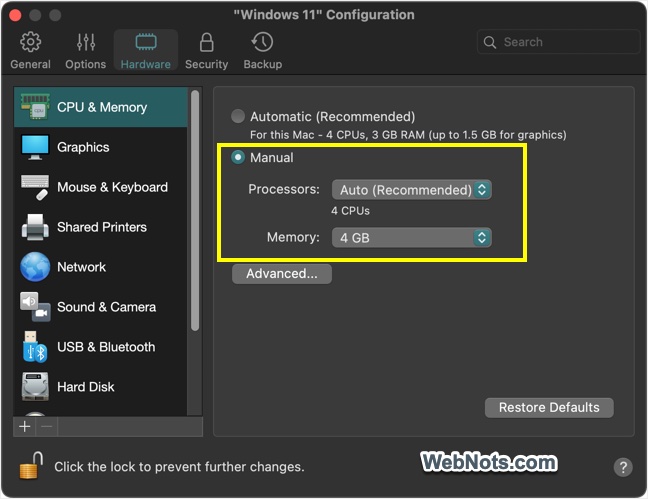Click the hardware list scrollbar
The image size is (648, 499).
click(195, 211)
